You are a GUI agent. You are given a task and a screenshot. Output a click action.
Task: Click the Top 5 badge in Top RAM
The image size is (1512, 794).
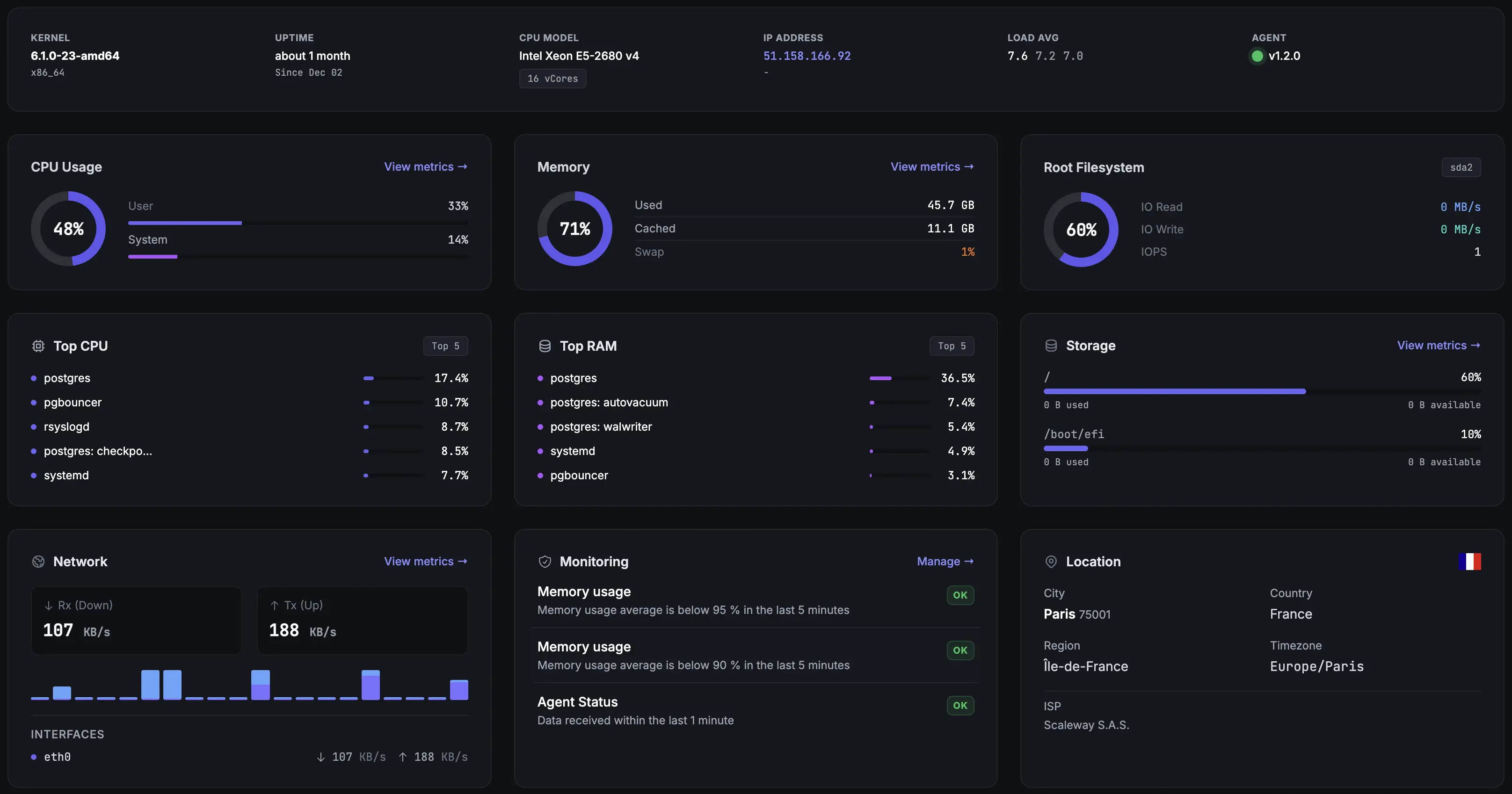[x=951, y=346]
